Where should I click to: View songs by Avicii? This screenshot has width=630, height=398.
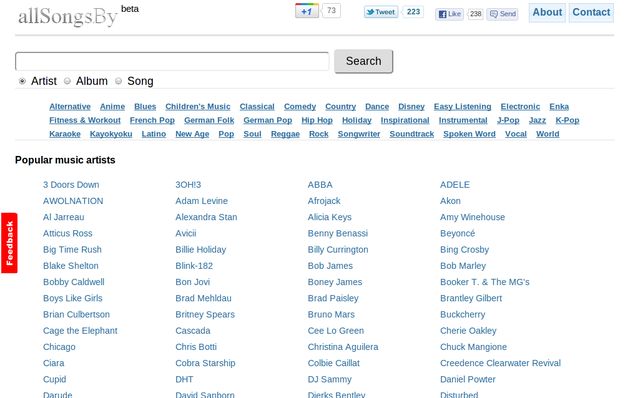point(186,233)
